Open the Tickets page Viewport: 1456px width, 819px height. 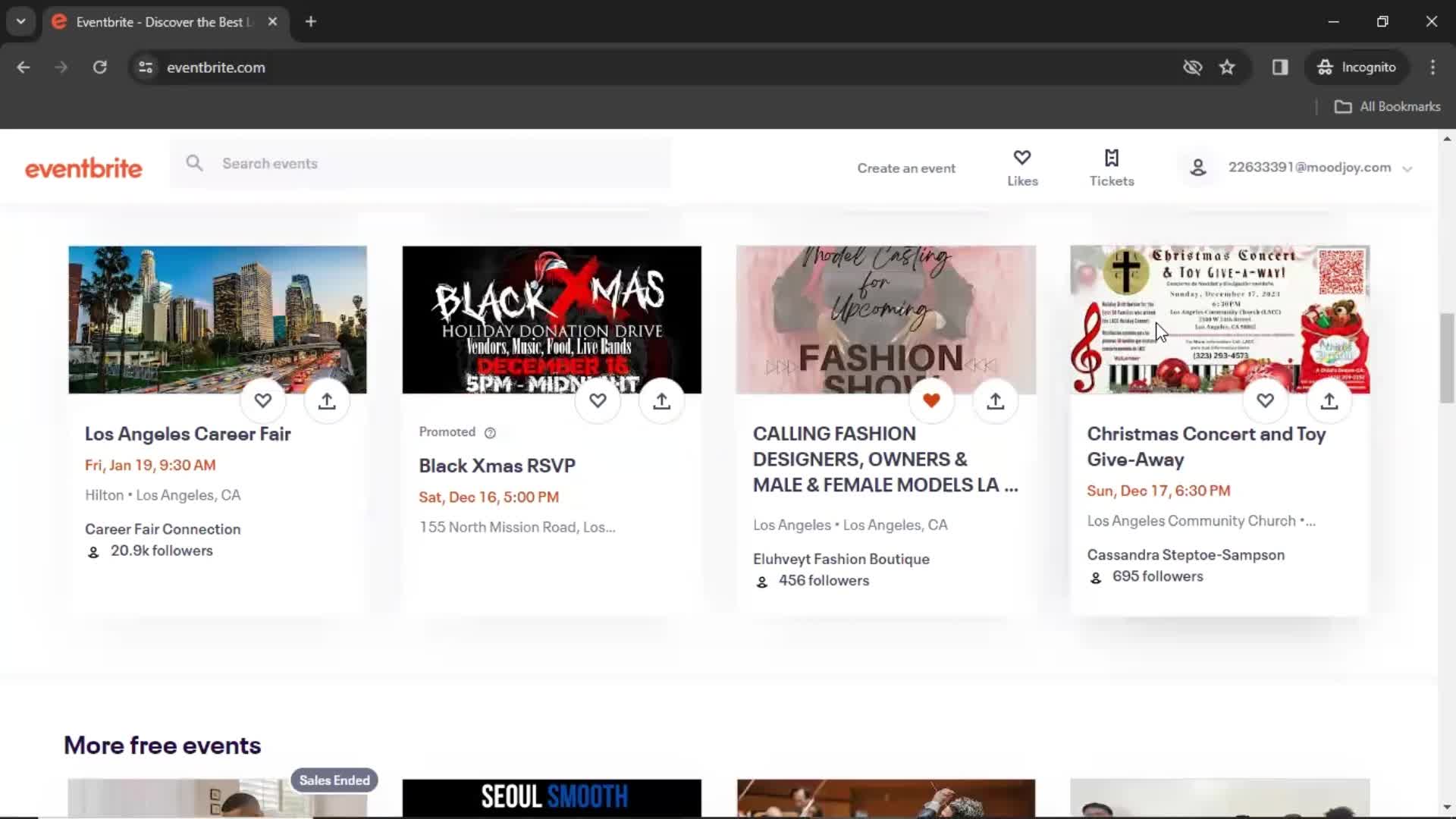pyautogui.click(x=1112, y=168)
